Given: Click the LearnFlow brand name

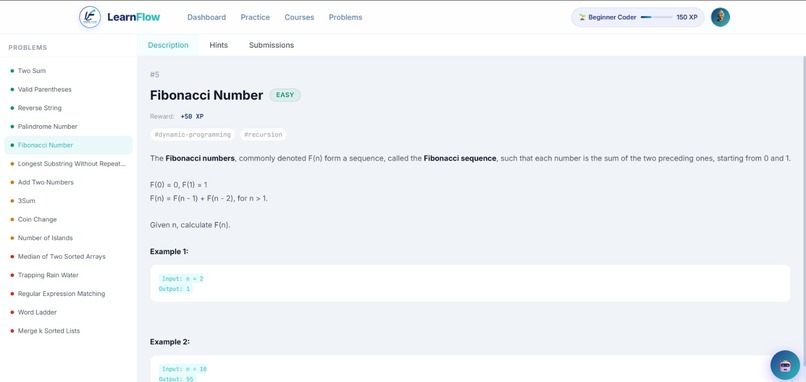Looking at the screenshot, I should (x=134, y=17).
